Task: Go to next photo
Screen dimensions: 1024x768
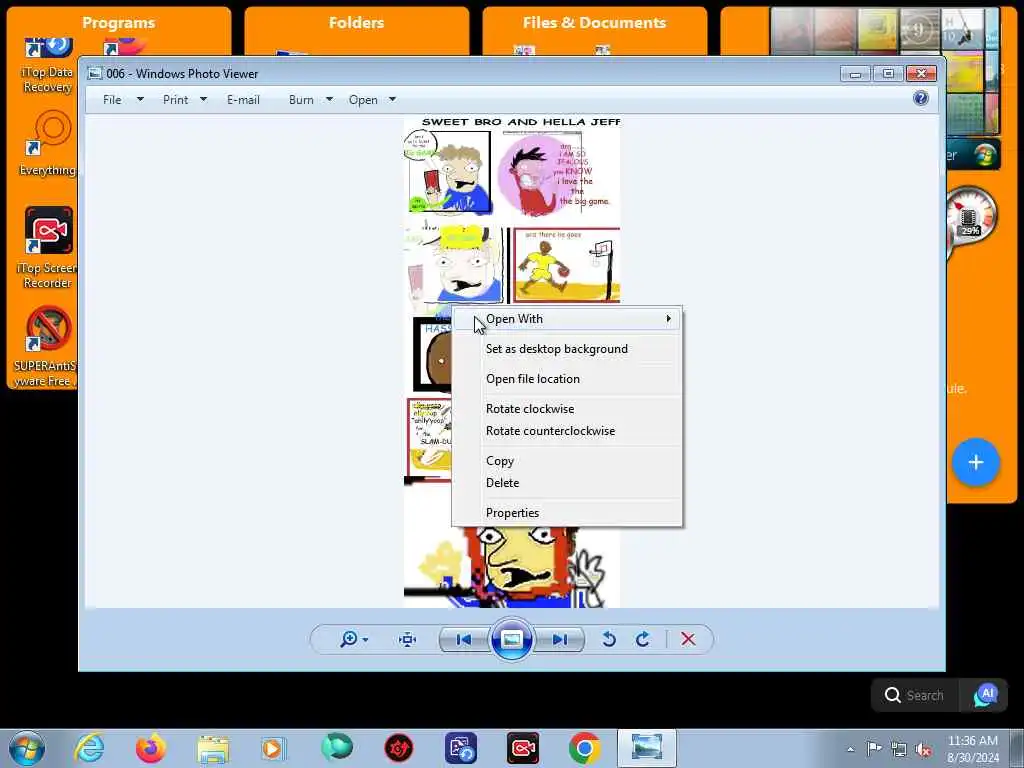Action: tap(560, 639)
